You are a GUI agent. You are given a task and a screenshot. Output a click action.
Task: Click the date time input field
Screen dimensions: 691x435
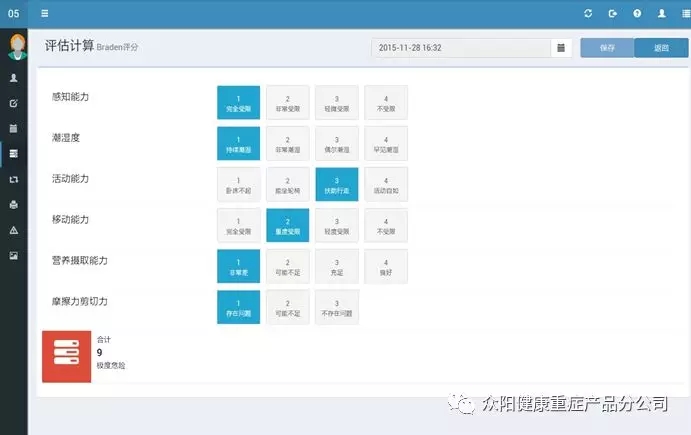point(461,47)
